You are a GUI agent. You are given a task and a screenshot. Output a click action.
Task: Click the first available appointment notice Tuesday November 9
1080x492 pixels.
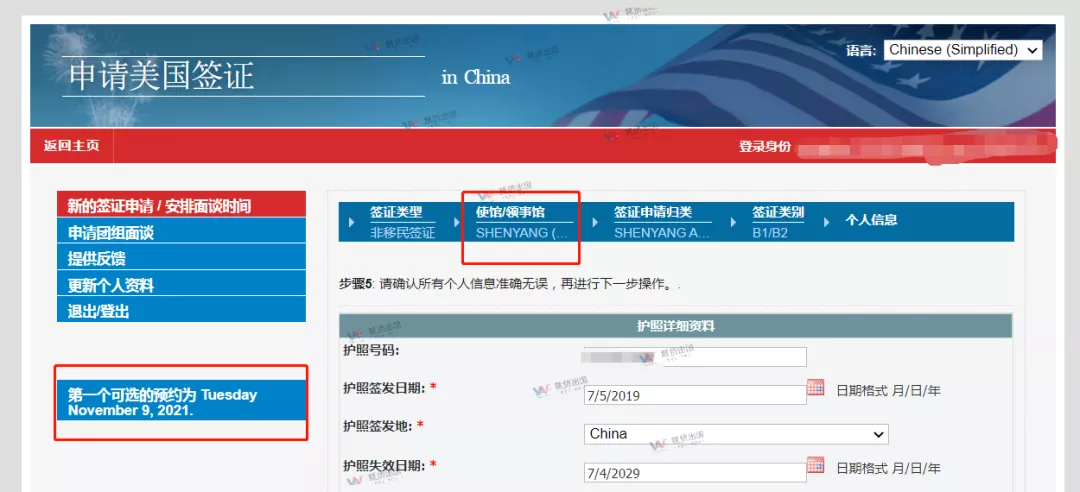180,402
